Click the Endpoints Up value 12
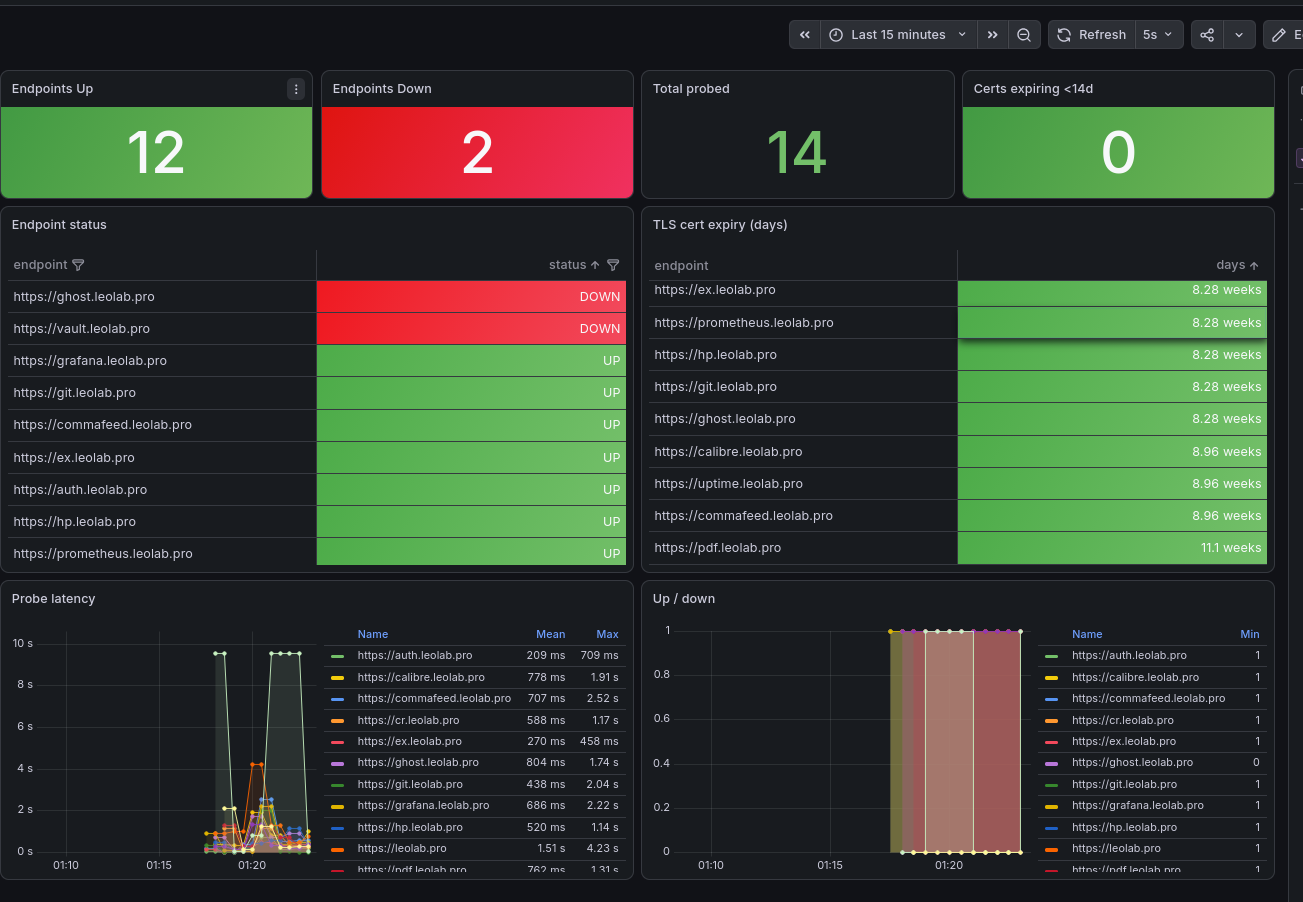1303x902 pixels. [x=157, y=153]
